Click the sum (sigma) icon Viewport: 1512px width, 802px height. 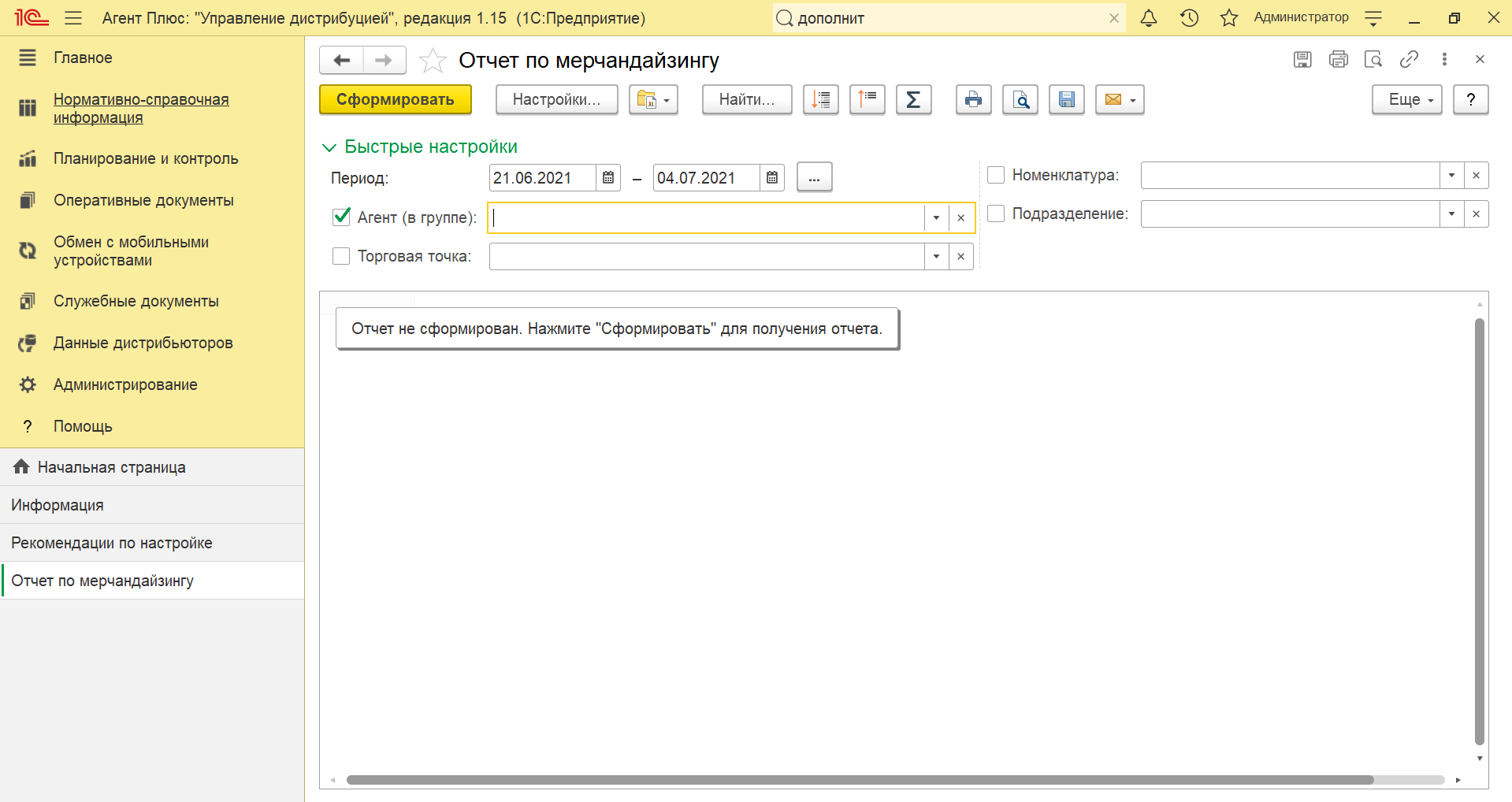[x=914, y=99]
